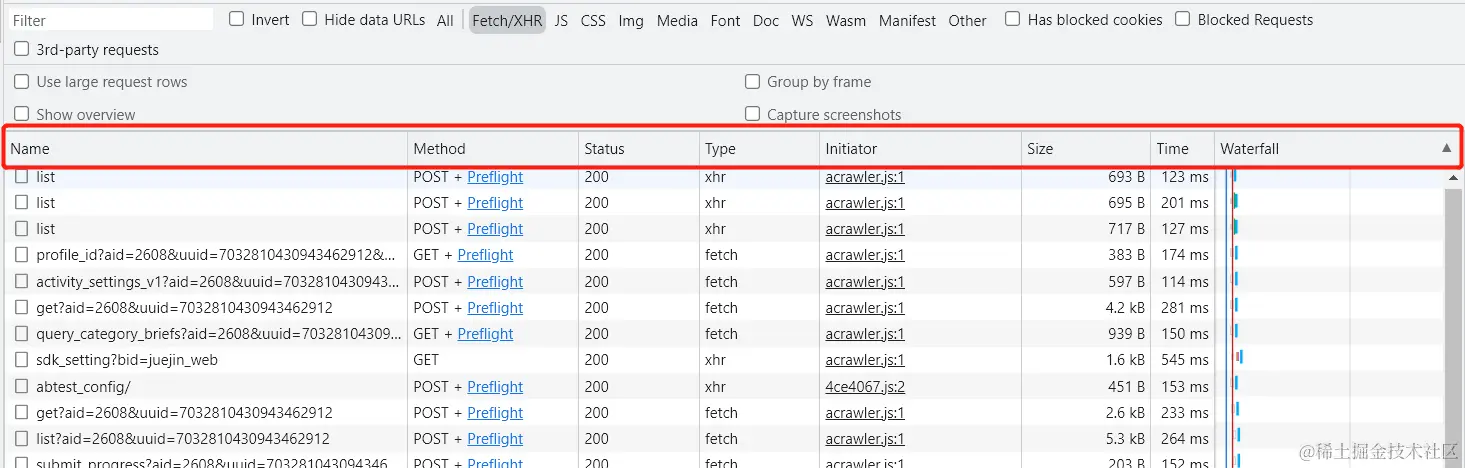Click the file icon of profile_id request

(22, 255)
